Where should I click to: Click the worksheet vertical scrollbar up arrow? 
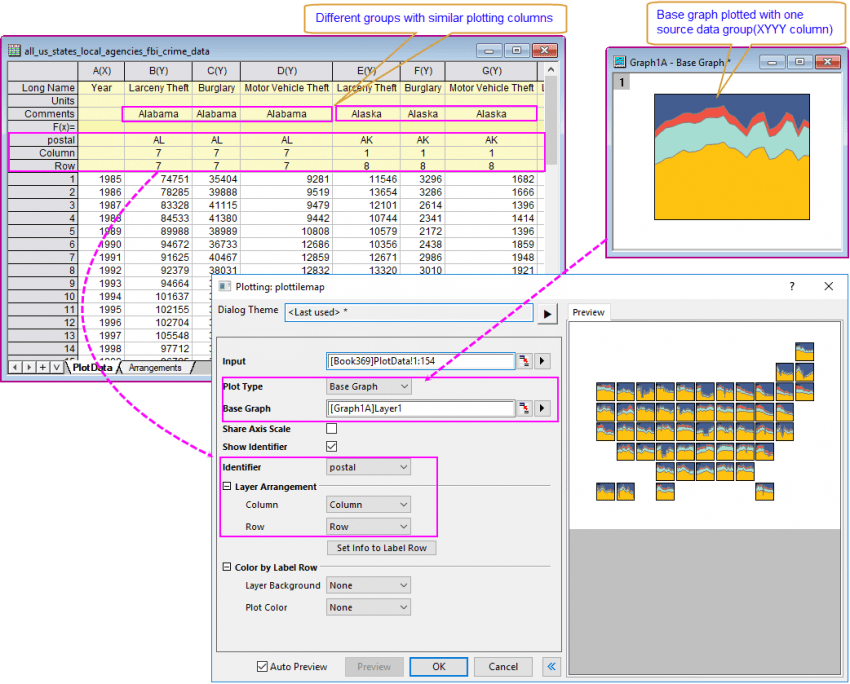[551, 70]
